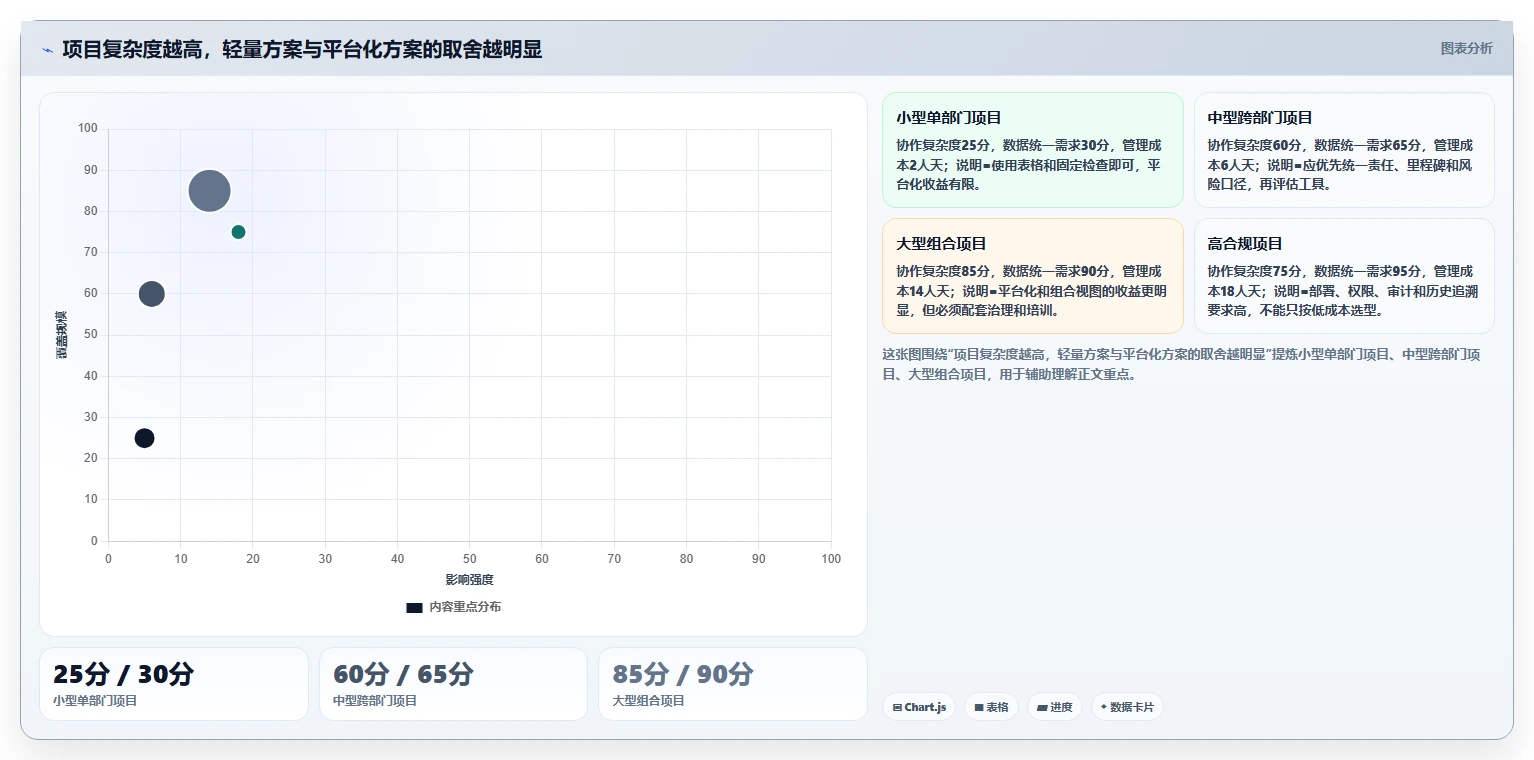Click the Chart.js tag chip
This screenshot has width=1534, height=760.
pyautogui.click(x=919, y=707)
